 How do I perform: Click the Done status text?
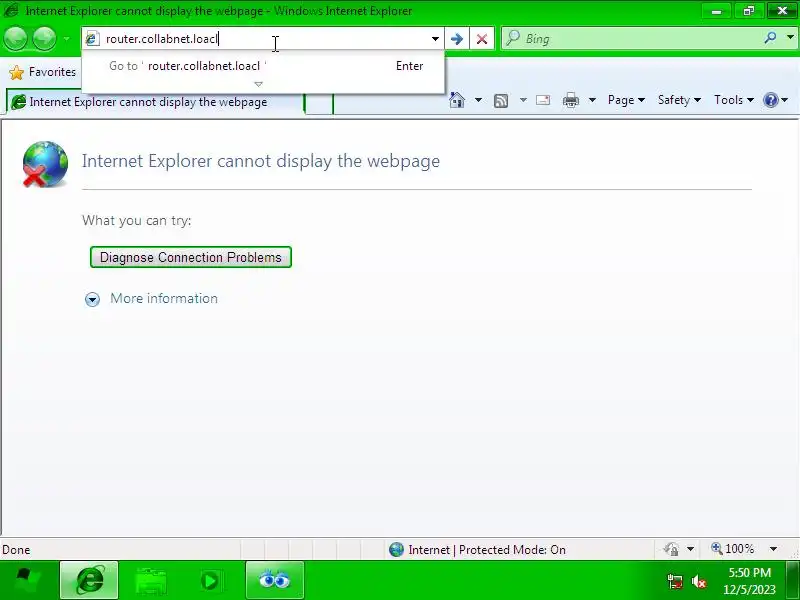[16, 550]
